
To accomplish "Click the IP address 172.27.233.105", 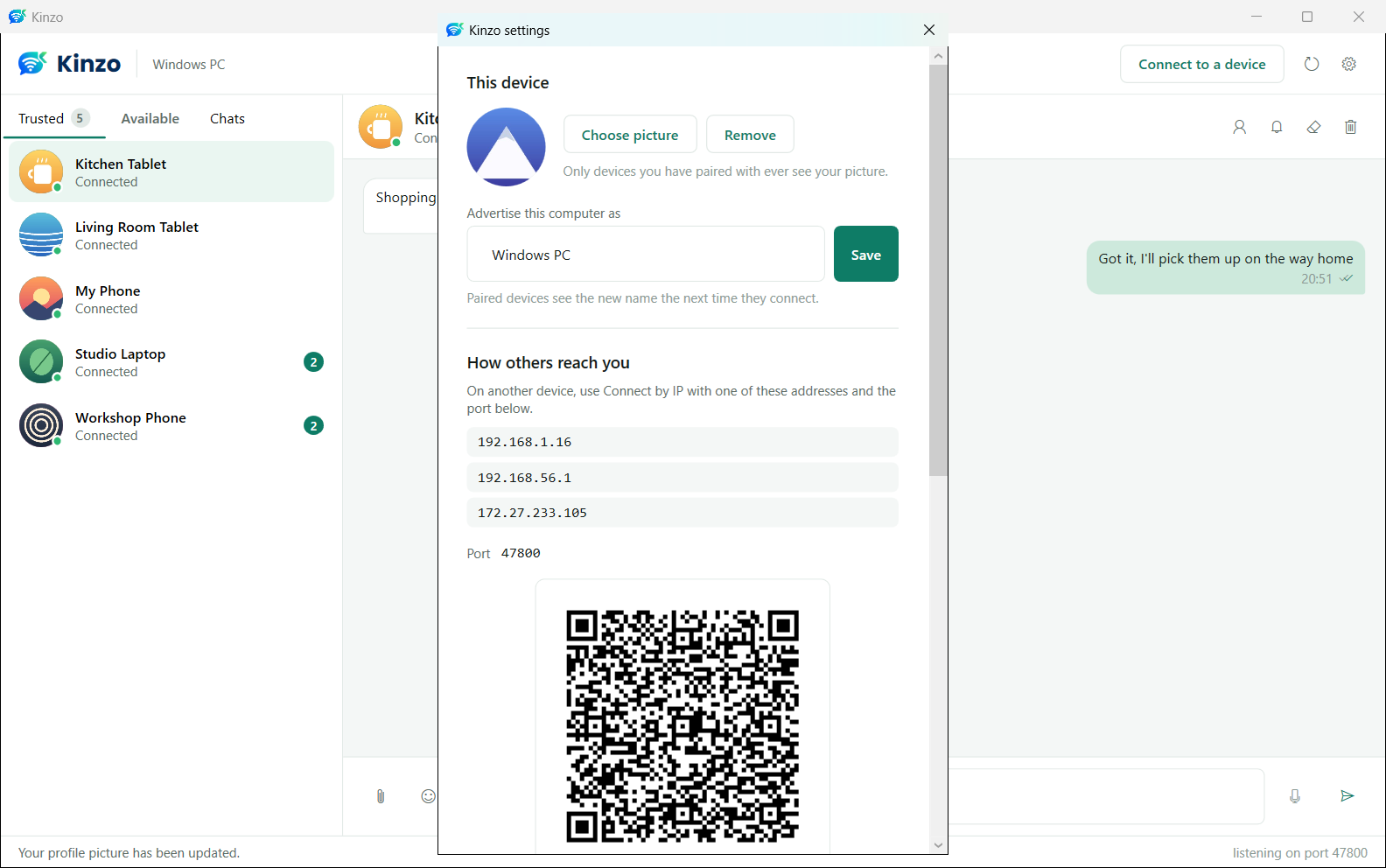I will tap(682, 513).
